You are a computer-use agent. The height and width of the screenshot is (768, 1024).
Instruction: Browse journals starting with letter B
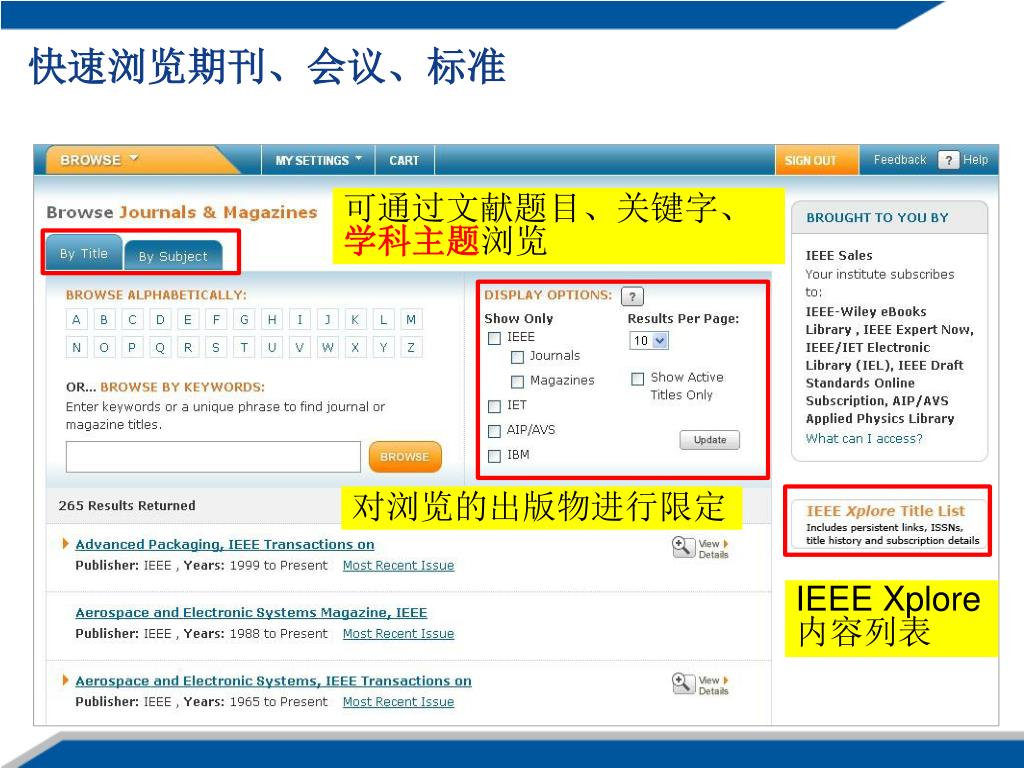tap(104, 319)
